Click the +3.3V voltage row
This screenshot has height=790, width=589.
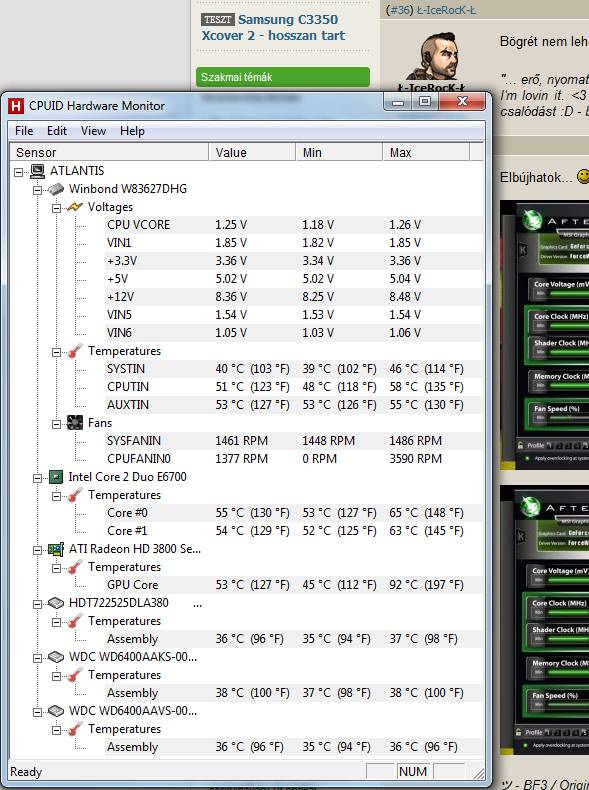pos(293,261)
